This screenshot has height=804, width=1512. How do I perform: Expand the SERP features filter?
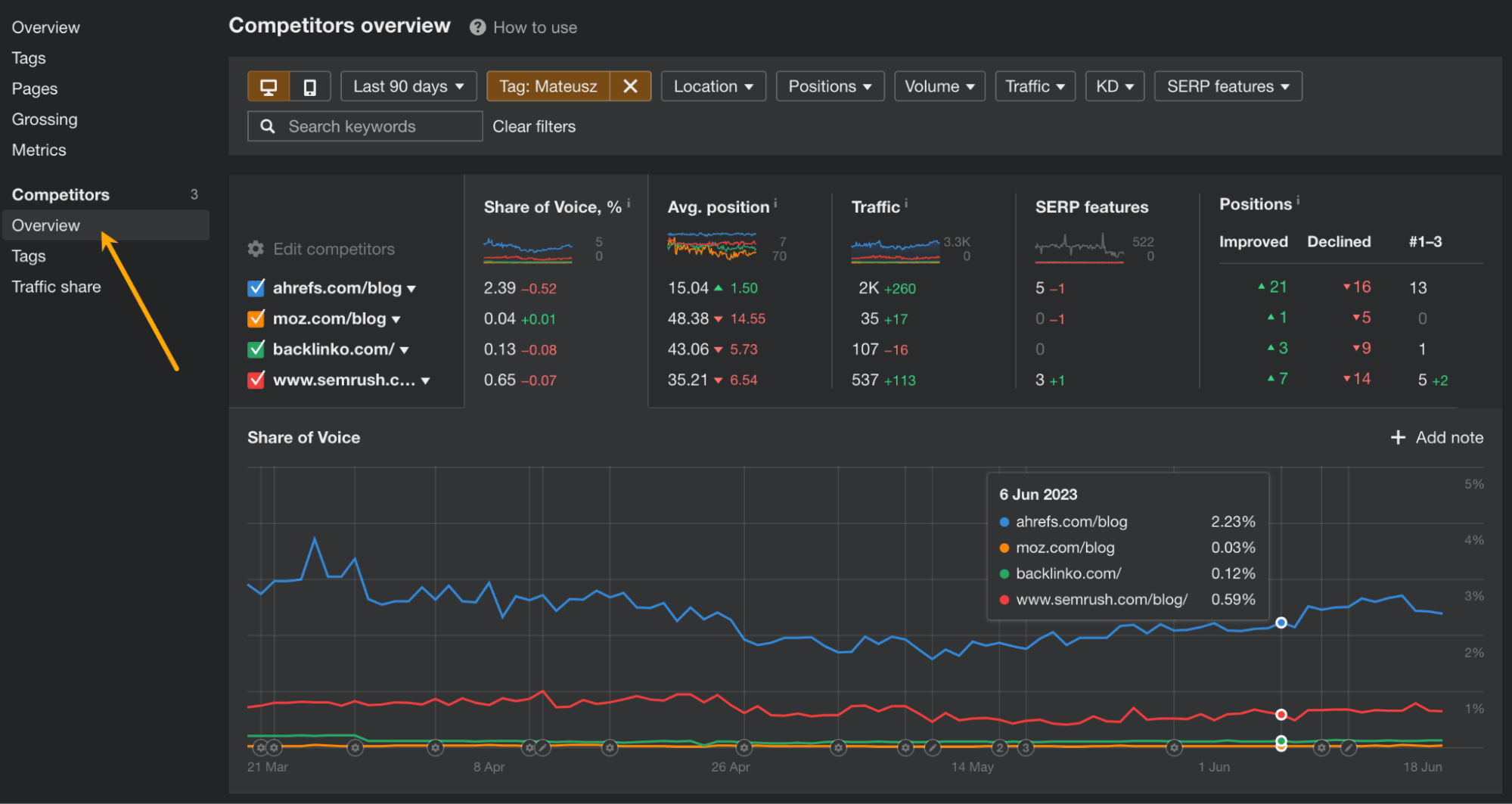tap(1227, 85)
